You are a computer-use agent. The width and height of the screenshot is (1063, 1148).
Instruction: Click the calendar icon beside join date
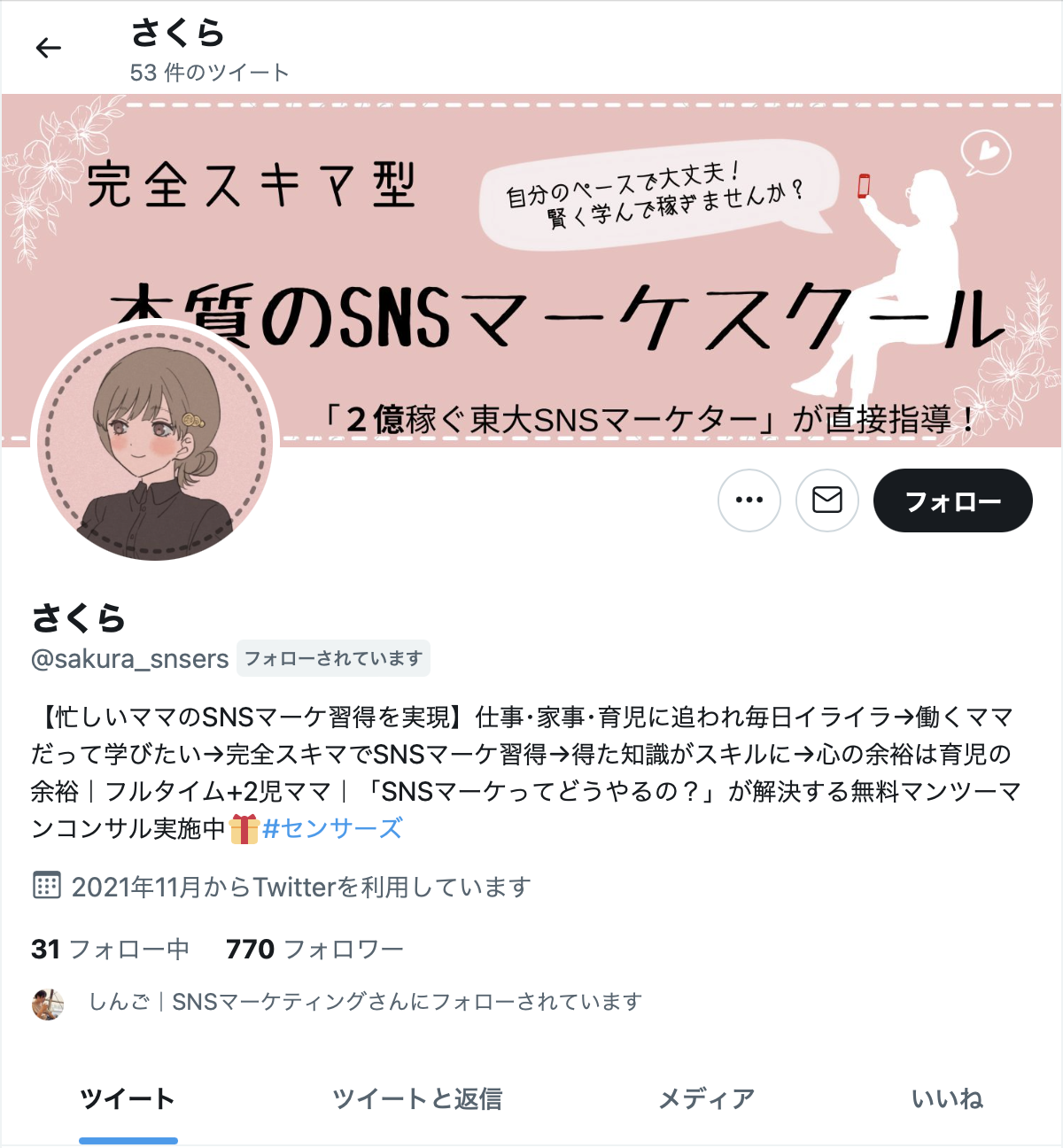coord(46,886)
